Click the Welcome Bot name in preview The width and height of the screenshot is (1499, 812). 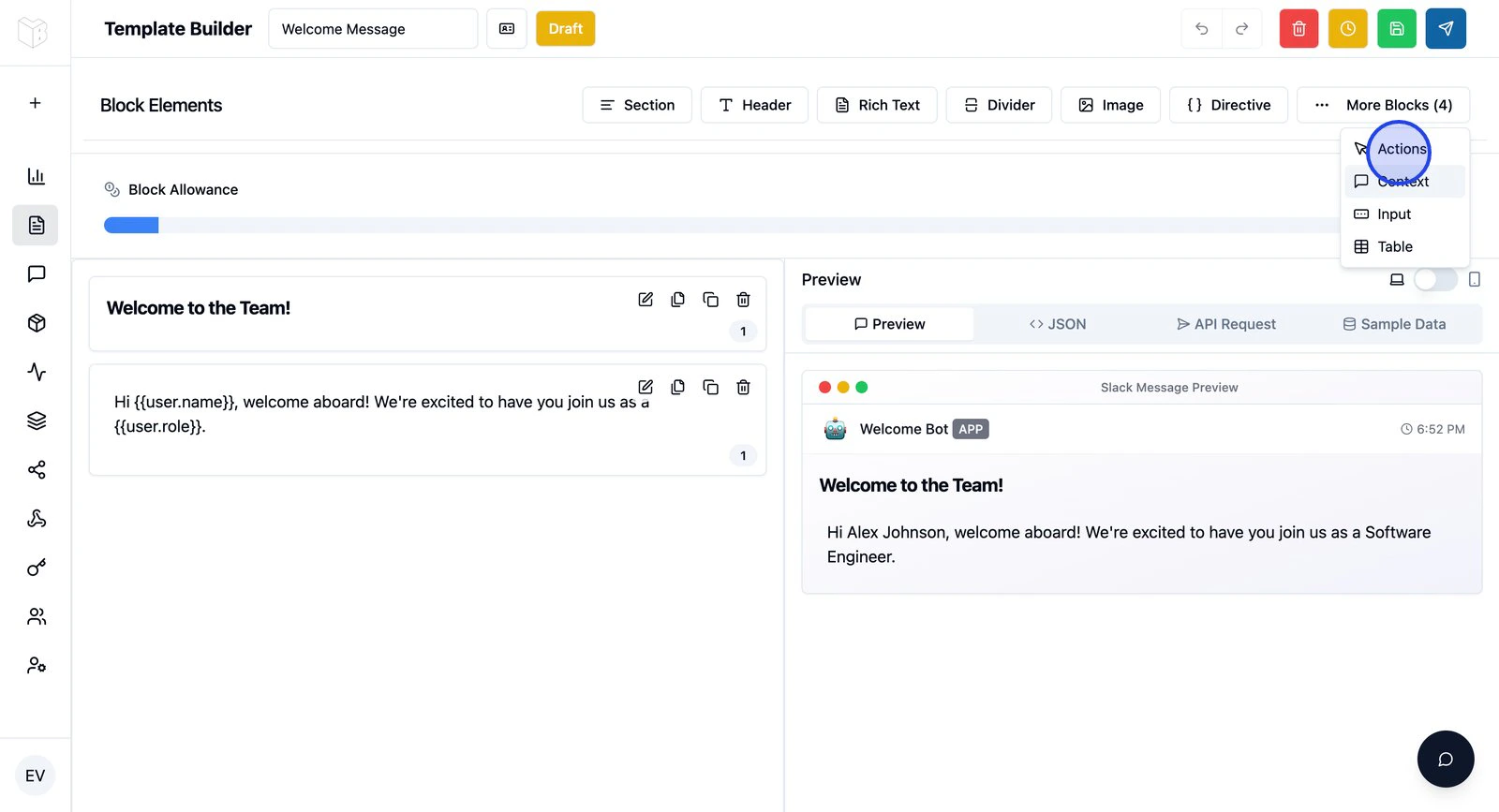click(904, 429)
